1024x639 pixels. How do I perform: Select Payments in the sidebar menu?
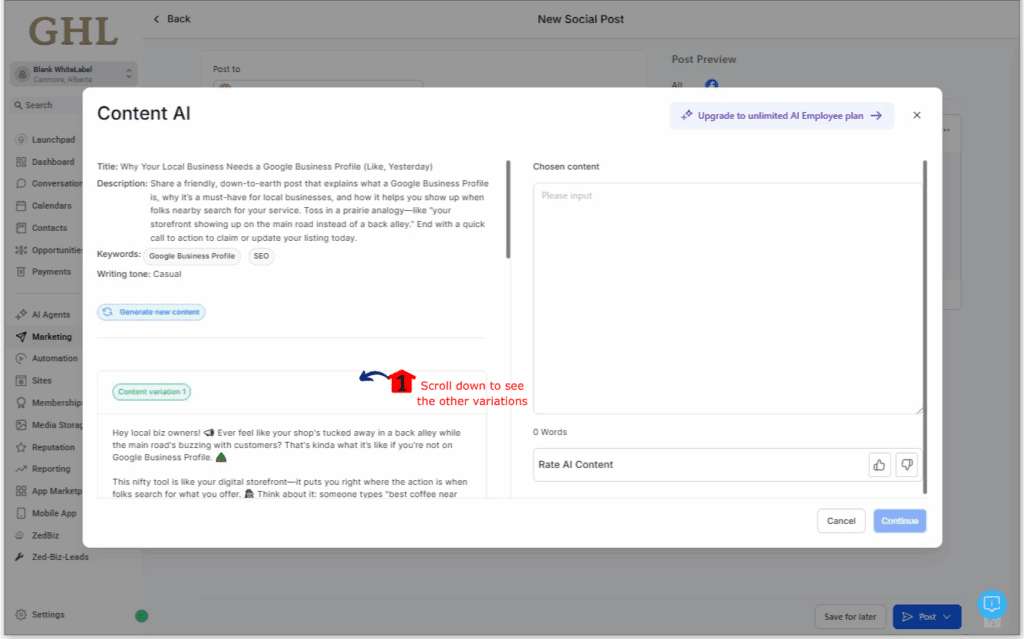[x=52, y=272]
